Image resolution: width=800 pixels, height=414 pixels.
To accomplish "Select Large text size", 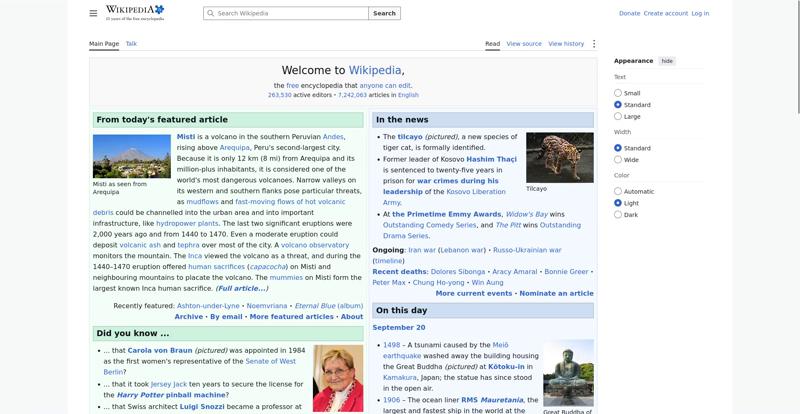I will pos(618,116).
